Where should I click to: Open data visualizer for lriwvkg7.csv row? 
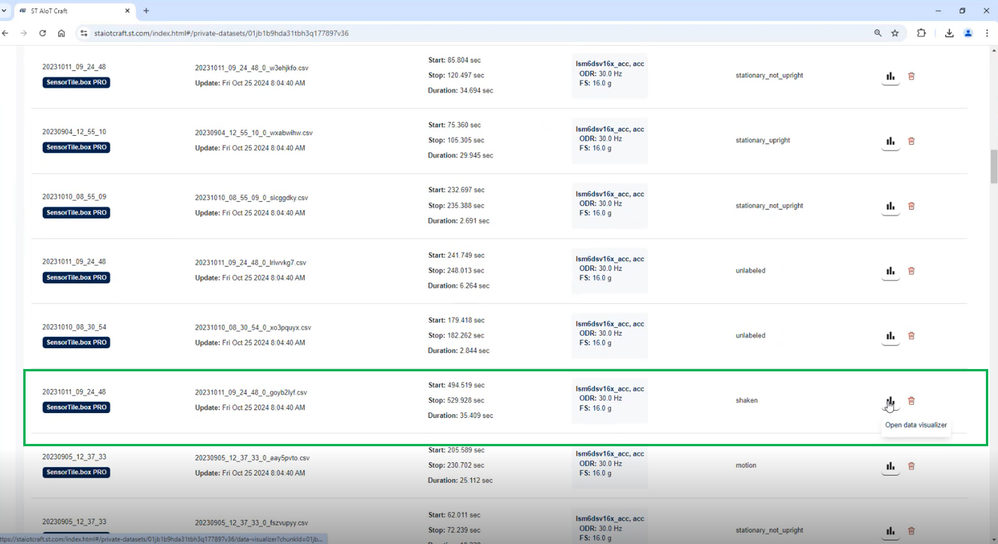click(890, 271)
